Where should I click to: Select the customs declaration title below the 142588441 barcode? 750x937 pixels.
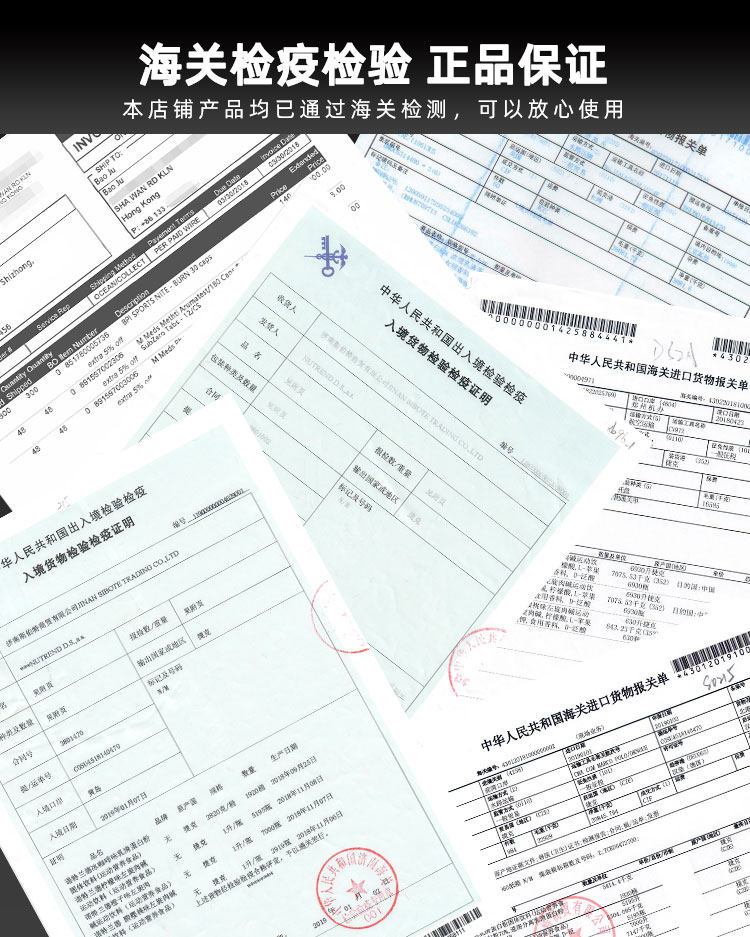pos(658,371)
